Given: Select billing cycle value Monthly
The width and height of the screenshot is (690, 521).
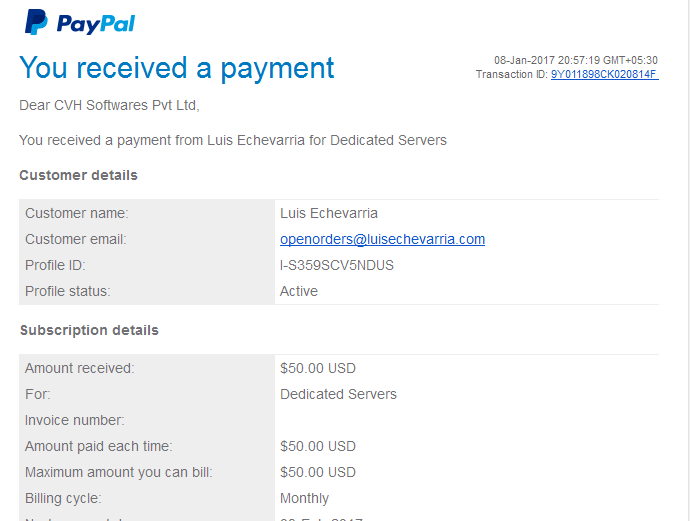Looking at the screenshot, I should coord(305,498).
